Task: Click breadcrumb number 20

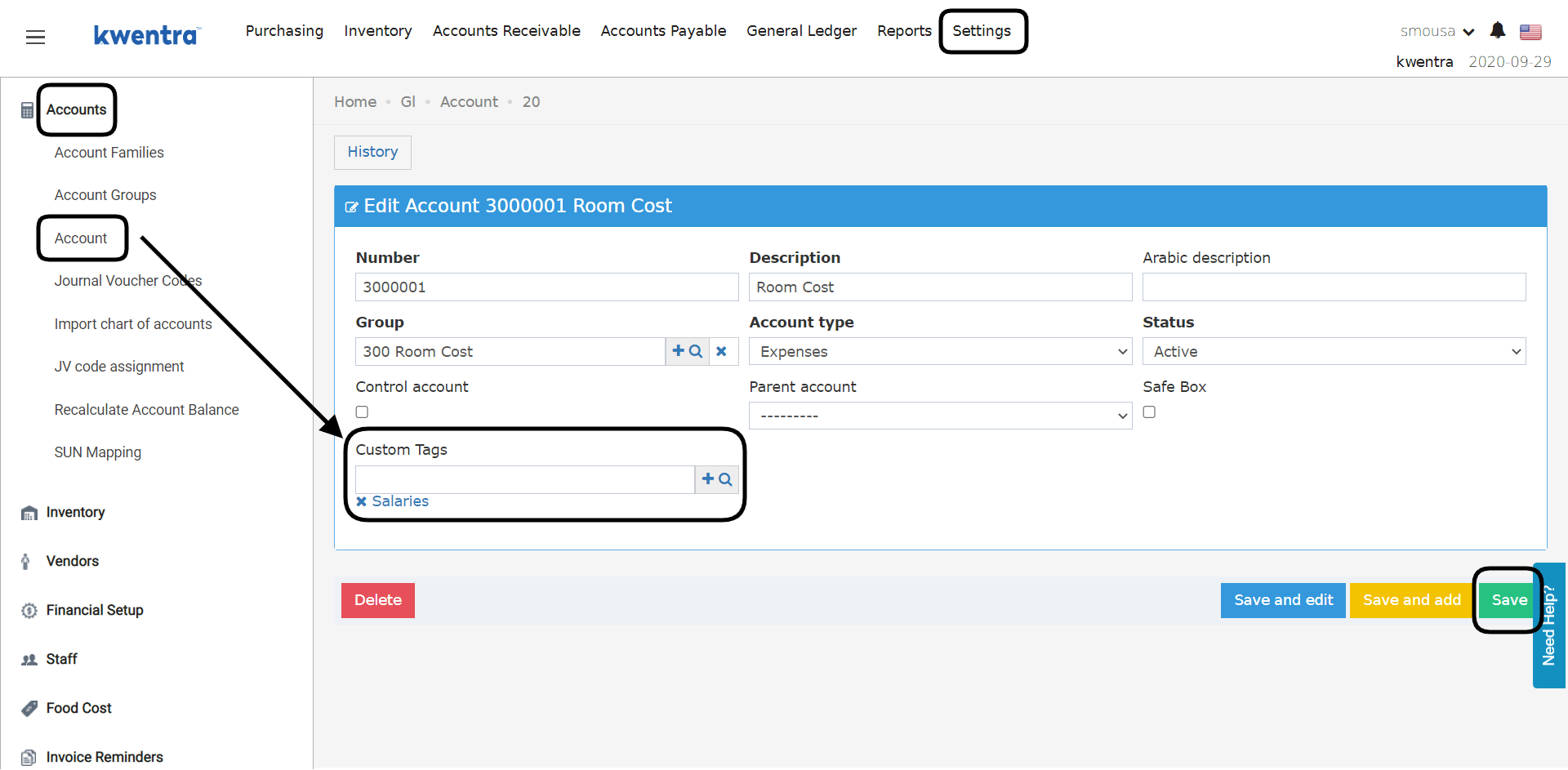Action: pos(531,102)
